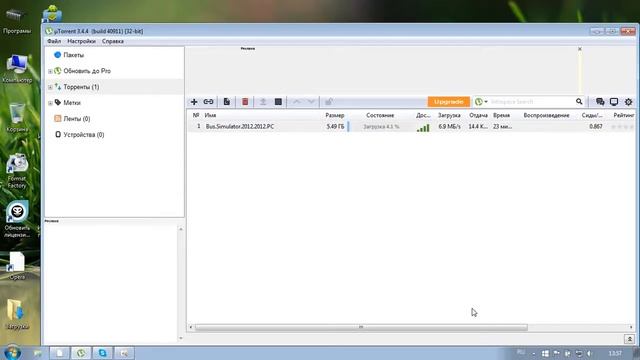The height and width of the screenshot is (360, 640).
Task: Sort by Рейтинг column header
Action: 624,116
